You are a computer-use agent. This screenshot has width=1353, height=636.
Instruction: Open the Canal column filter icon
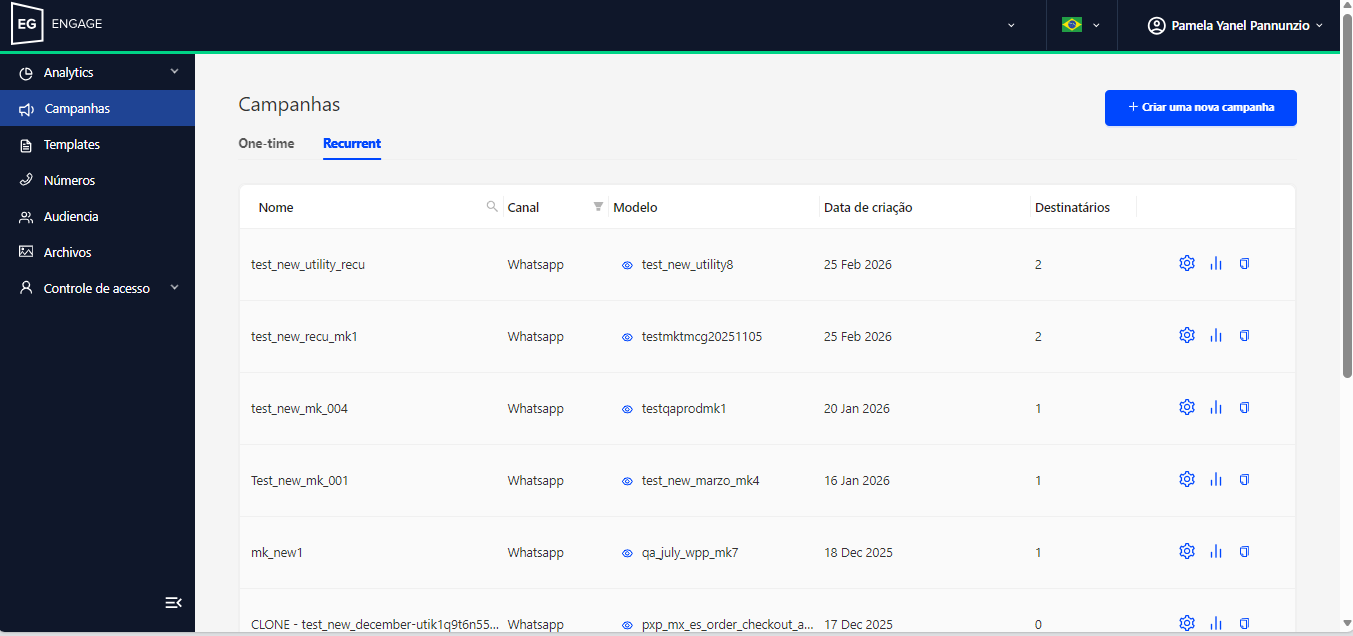point(598,207)
